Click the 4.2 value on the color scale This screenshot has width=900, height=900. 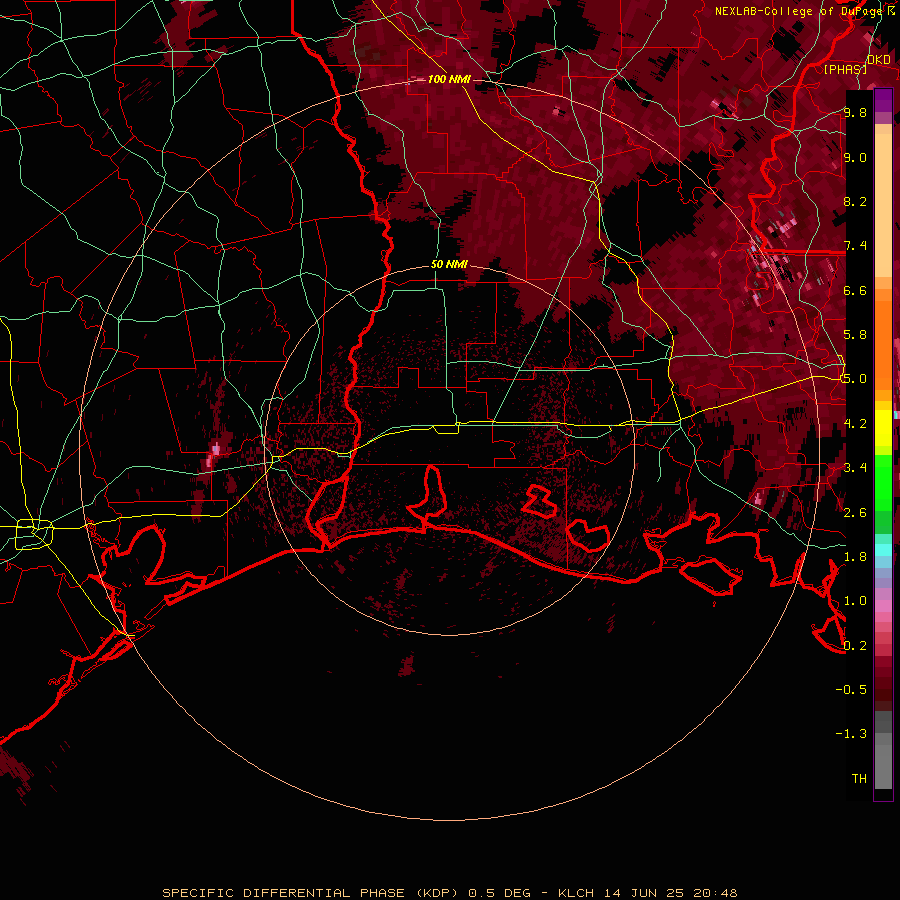click(855, 424)
